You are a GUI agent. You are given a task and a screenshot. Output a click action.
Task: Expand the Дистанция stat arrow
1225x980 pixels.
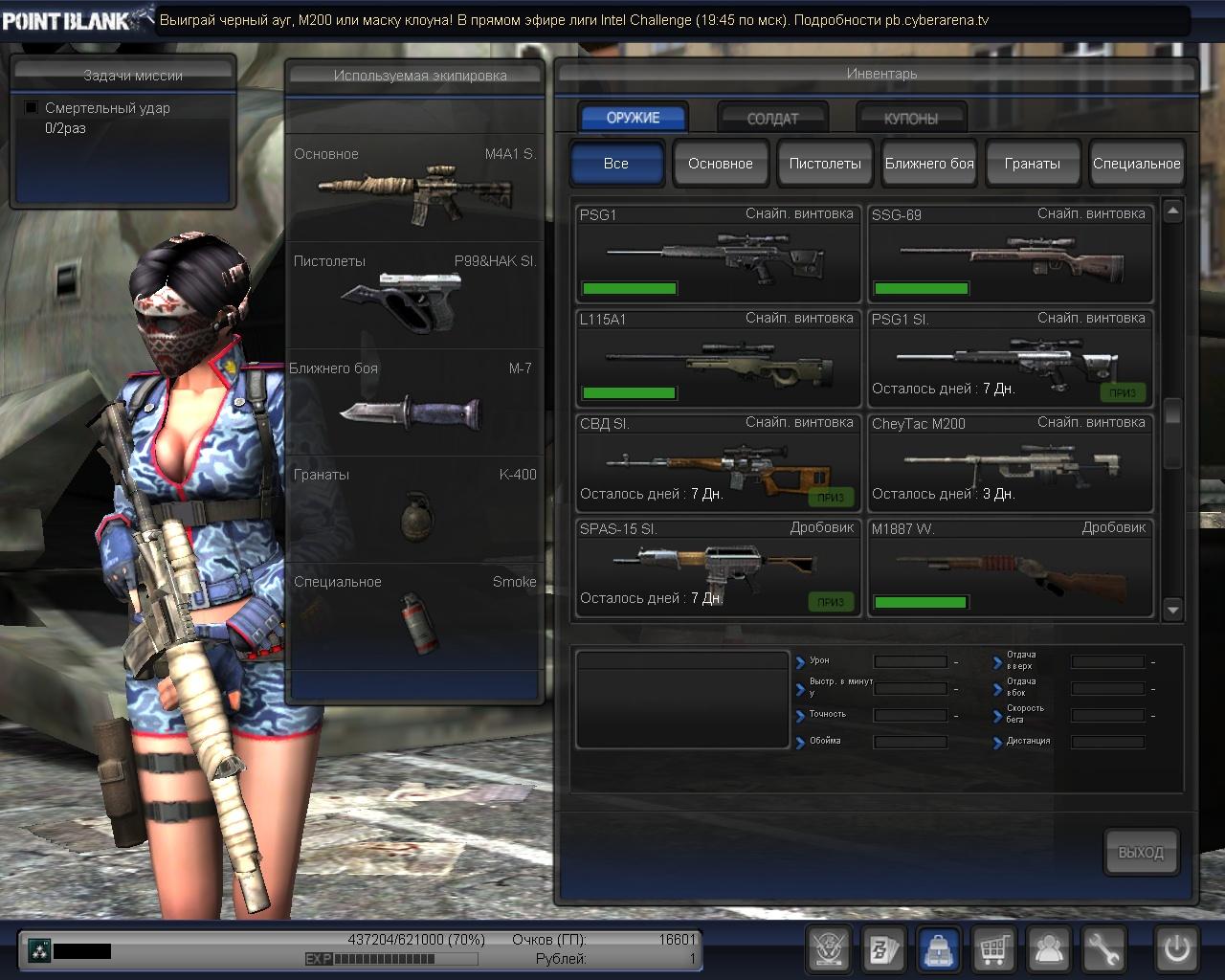[997, 742]
